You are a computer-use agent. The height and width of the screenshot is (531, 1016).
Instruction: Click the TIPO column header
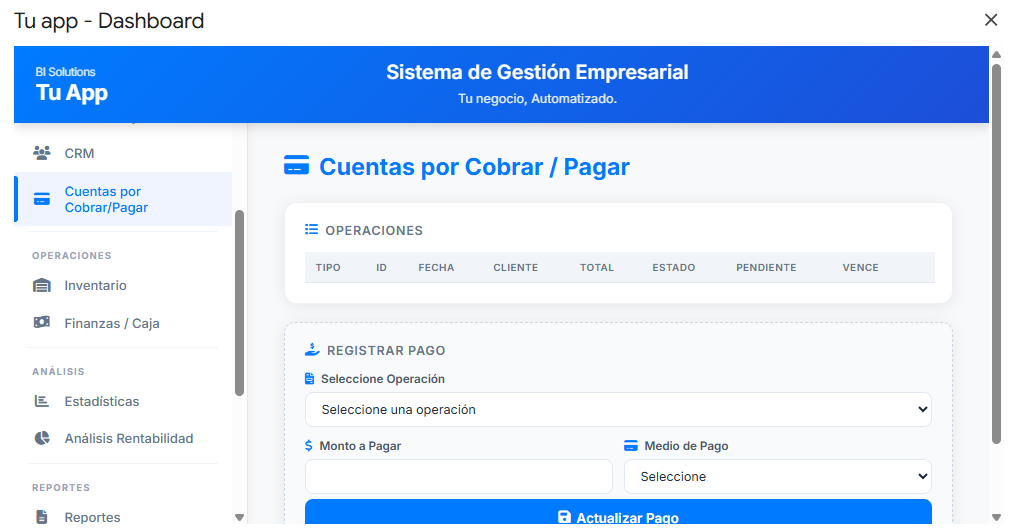pos(328,267)
